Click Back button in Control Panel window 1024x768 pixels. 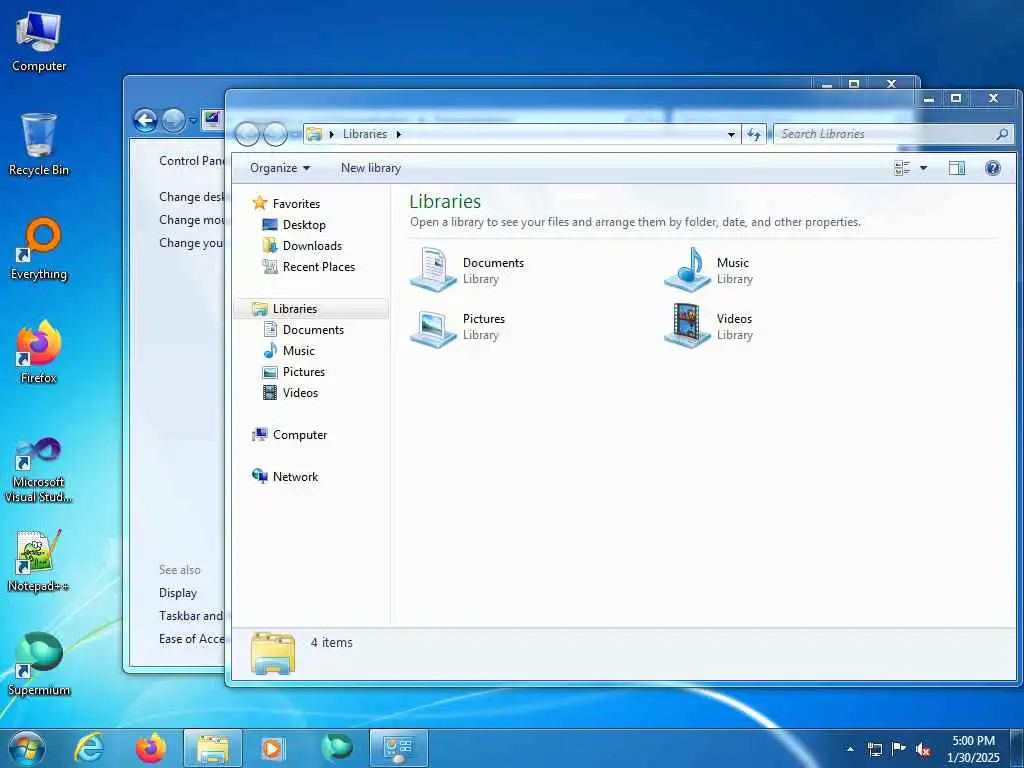click(146, 120)
